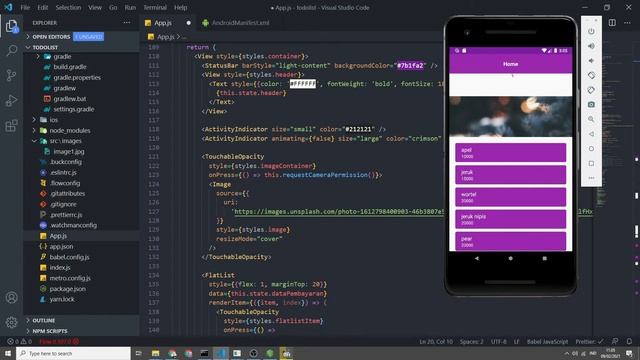Tap the phone's back navigation button
Screen dimensions: 640x360
click(x=476, y=258)
